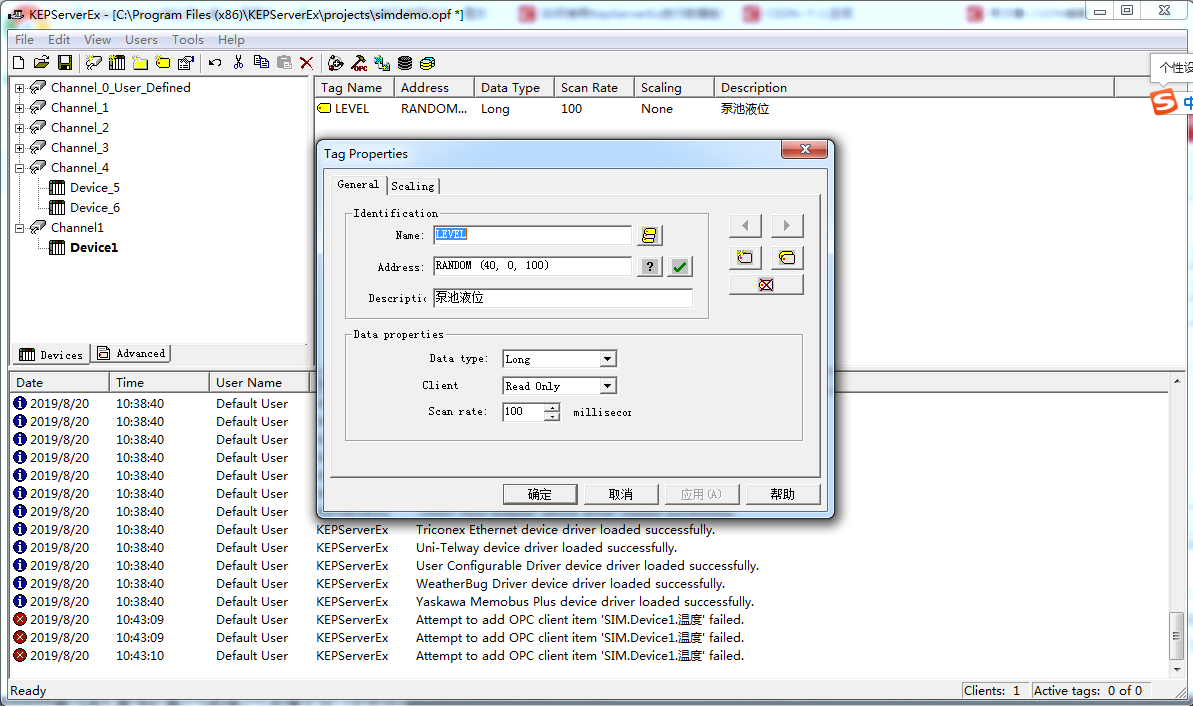
Task: Click the green checkmark address validate button
Action: tap(679, 266)
